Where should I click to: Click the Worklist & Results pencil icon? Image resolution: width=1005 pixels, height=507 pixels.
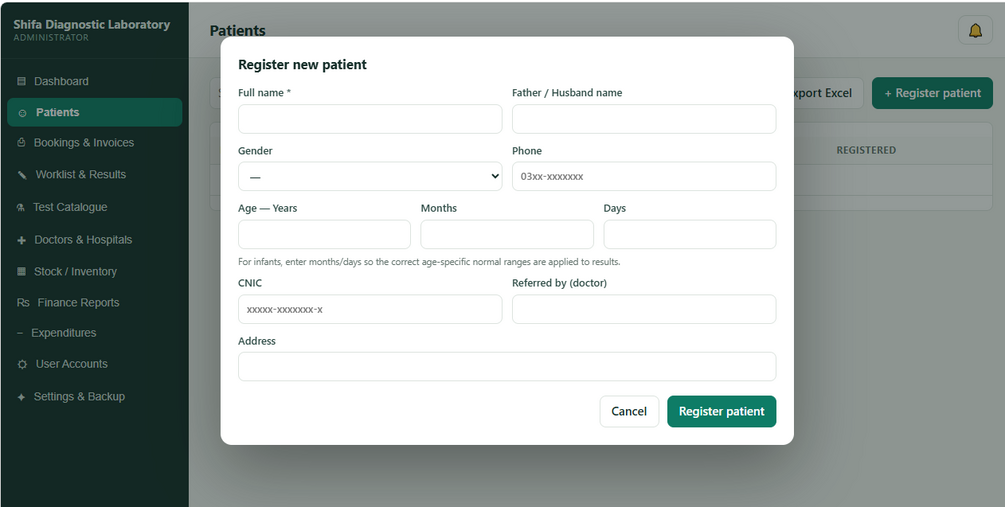[x=22, y=174]
